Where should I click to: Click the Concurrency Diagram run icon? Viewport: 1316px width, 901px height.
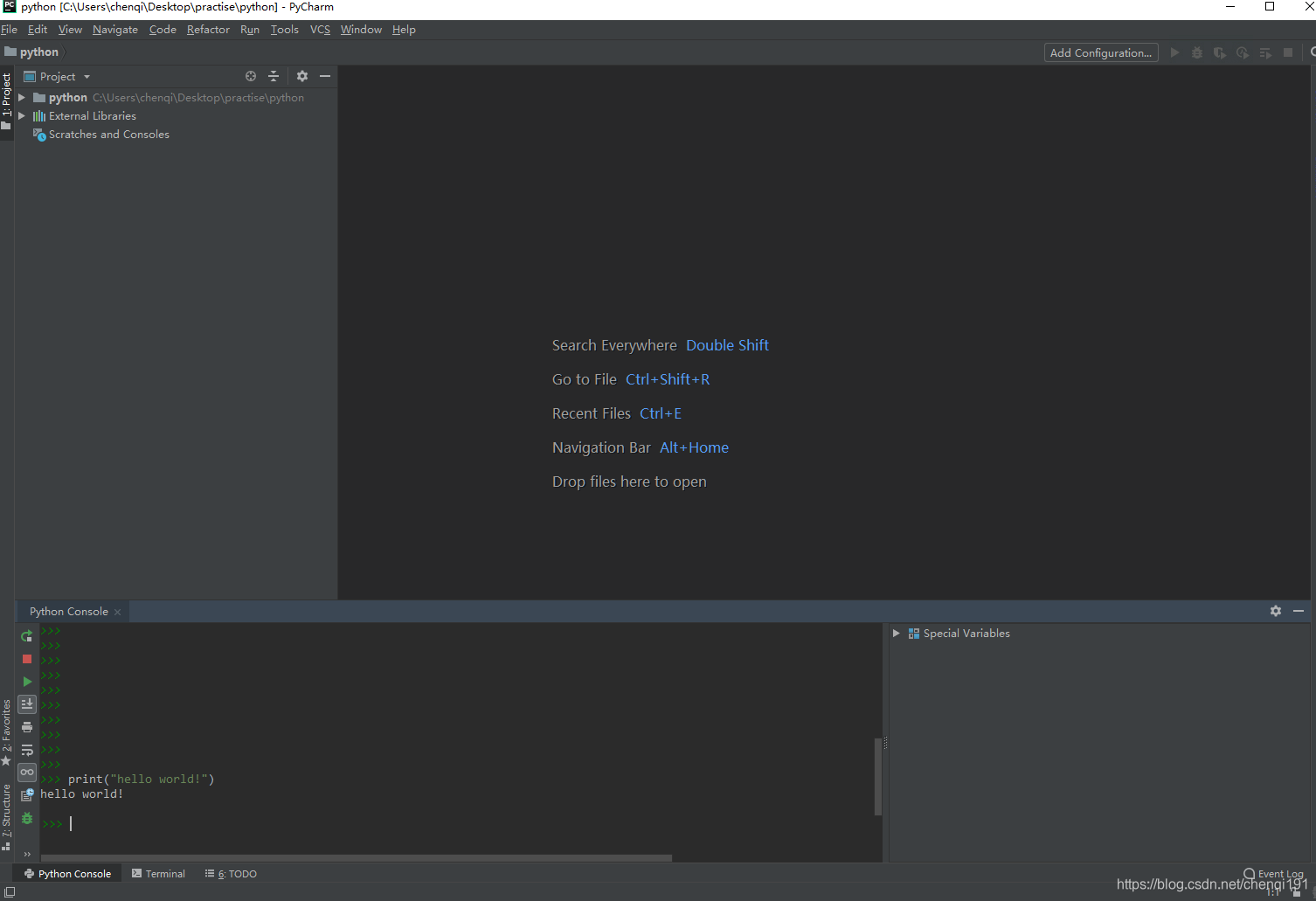[x=1265, y=52]
